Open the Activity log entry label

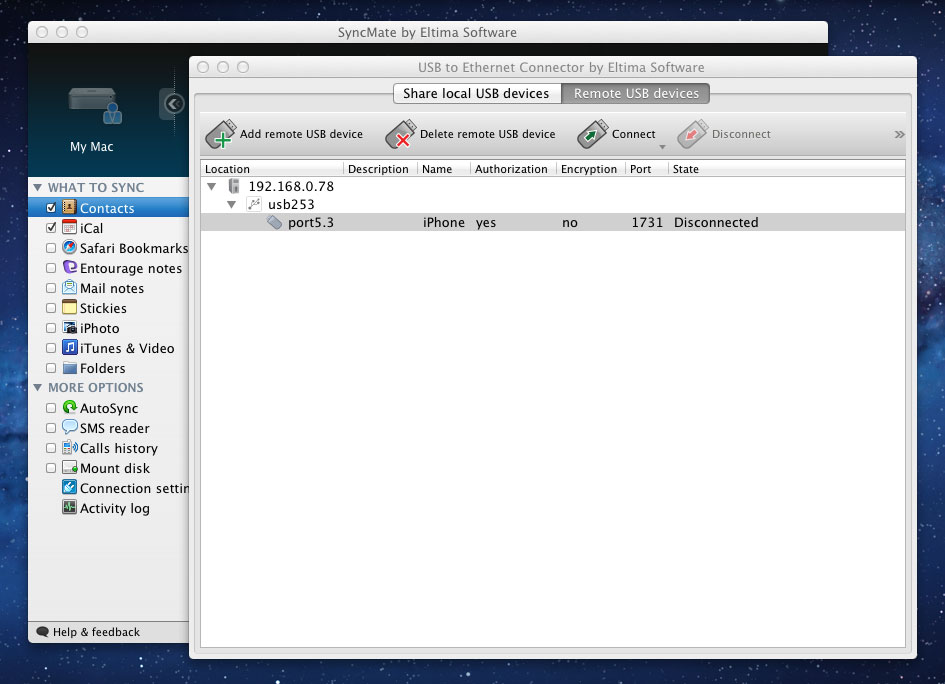point(115,508)
